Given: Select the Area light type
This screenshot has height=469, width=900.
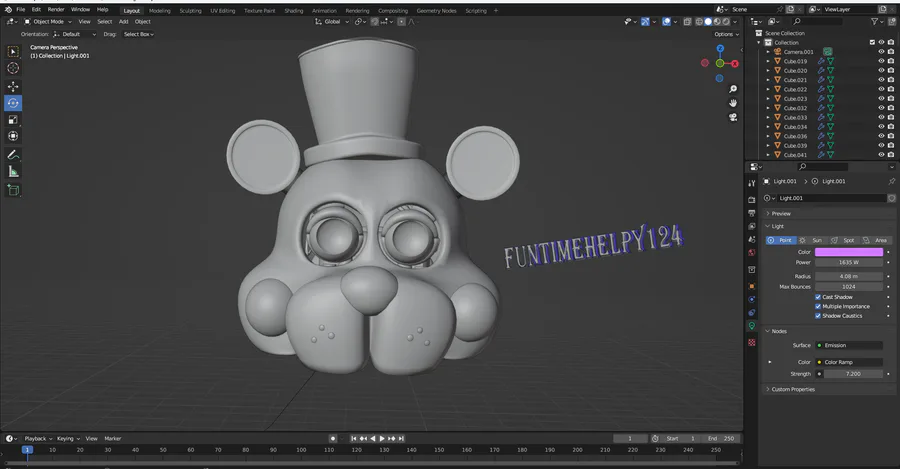Looking at the screenshot, I should point(875,241).
